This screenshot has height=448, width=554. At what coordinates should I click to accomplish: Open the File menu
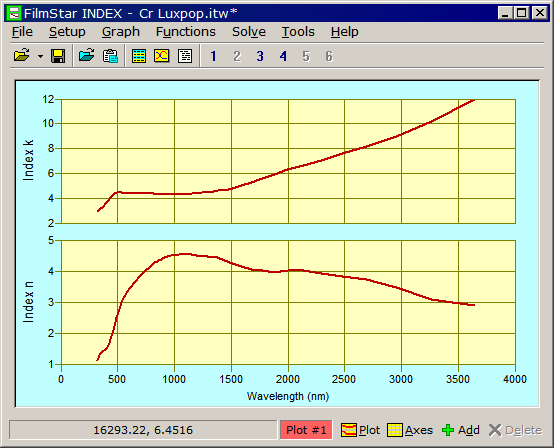coord(22,32)
